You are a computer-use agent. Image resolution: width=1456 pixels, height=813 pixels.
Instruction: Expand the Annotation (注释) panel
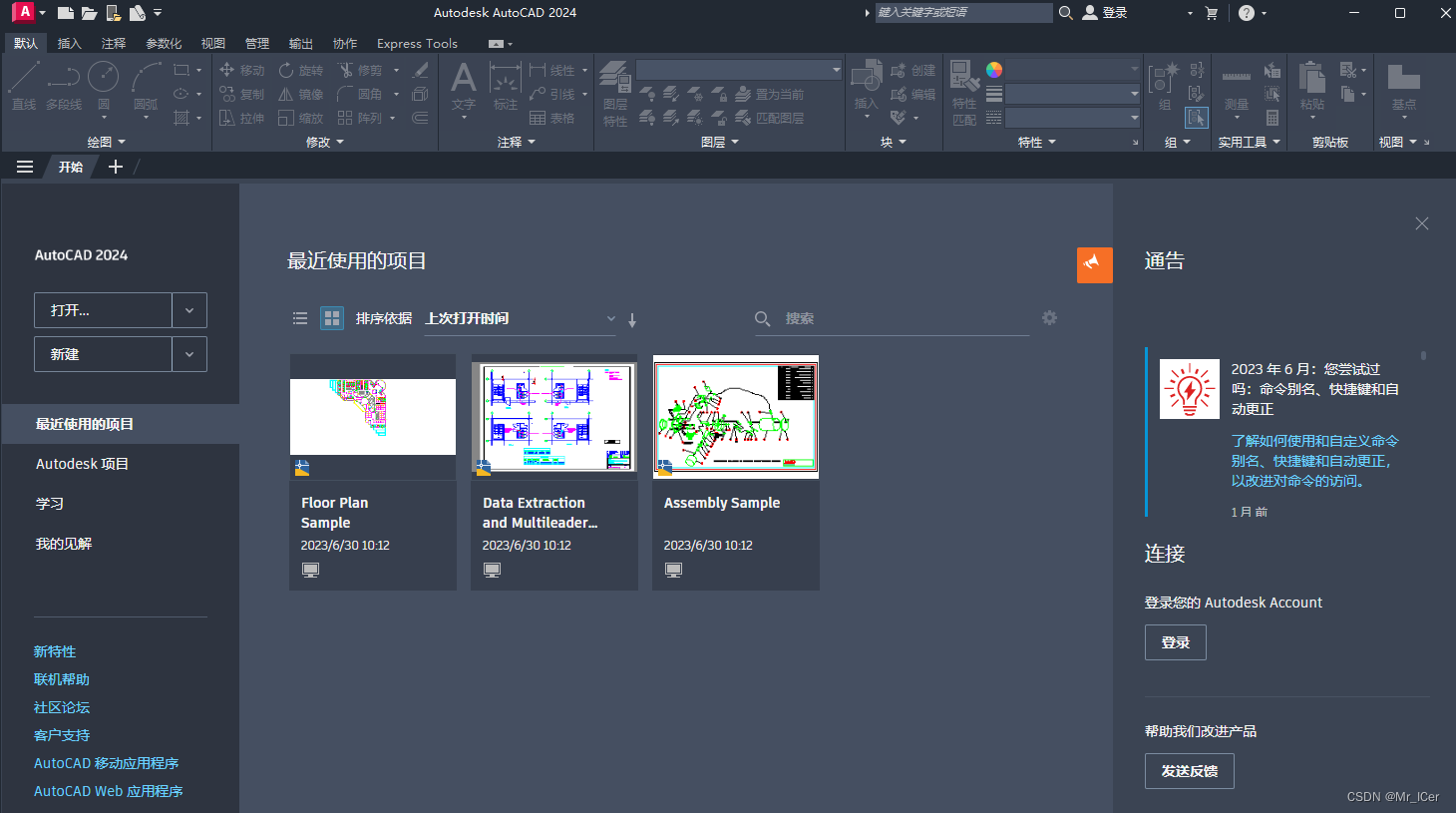(516, 142)
